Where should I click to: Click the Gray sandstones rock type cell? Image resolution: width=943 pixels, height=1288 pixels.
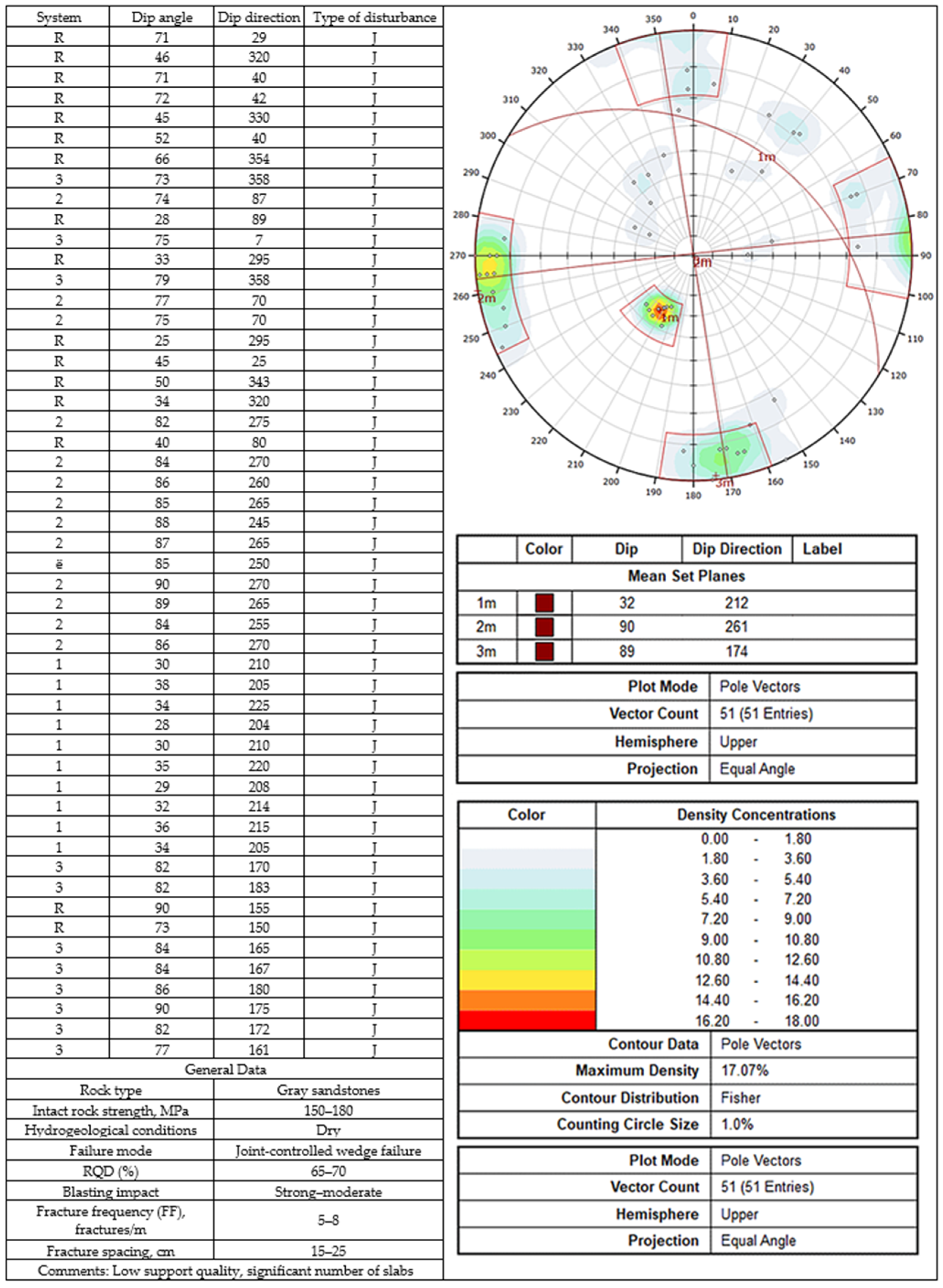coord(328,1090)
